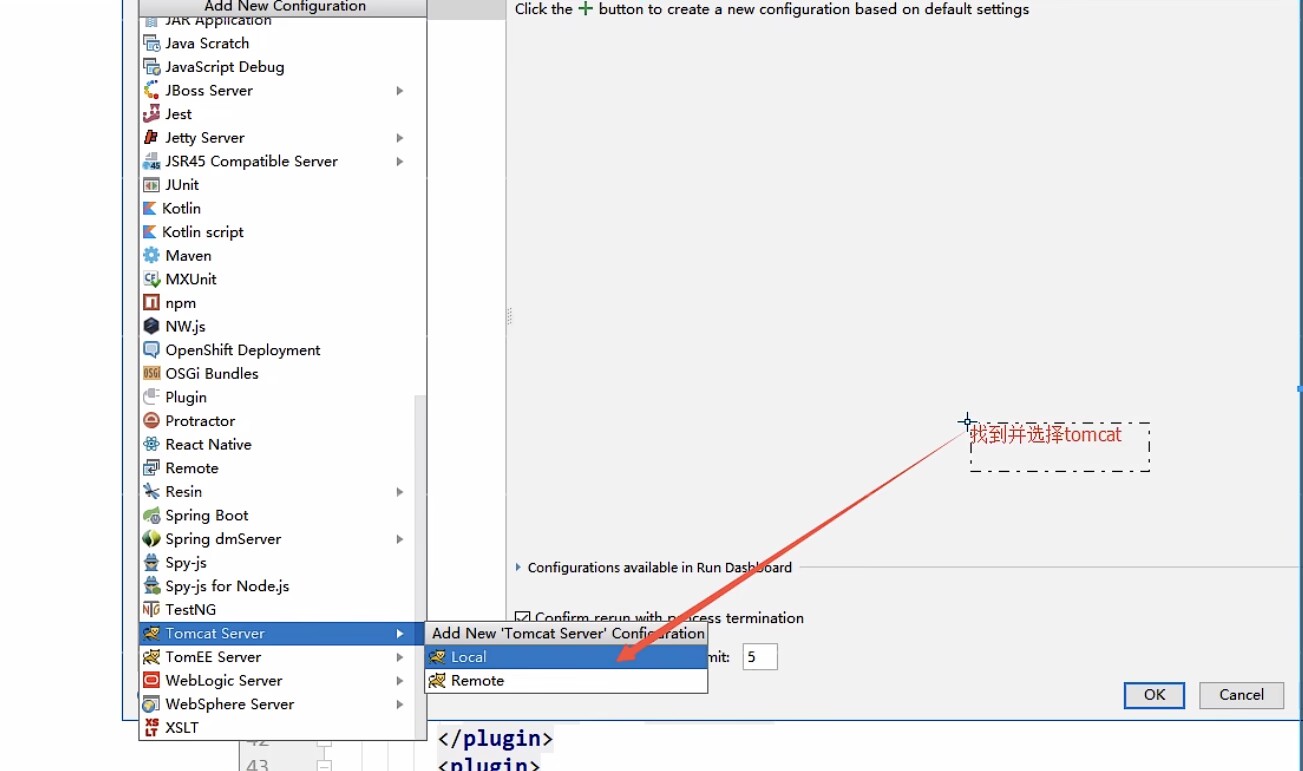Click the npm icon
The width and height of the screenshot is (1303, 771).
tap(152, 303)
